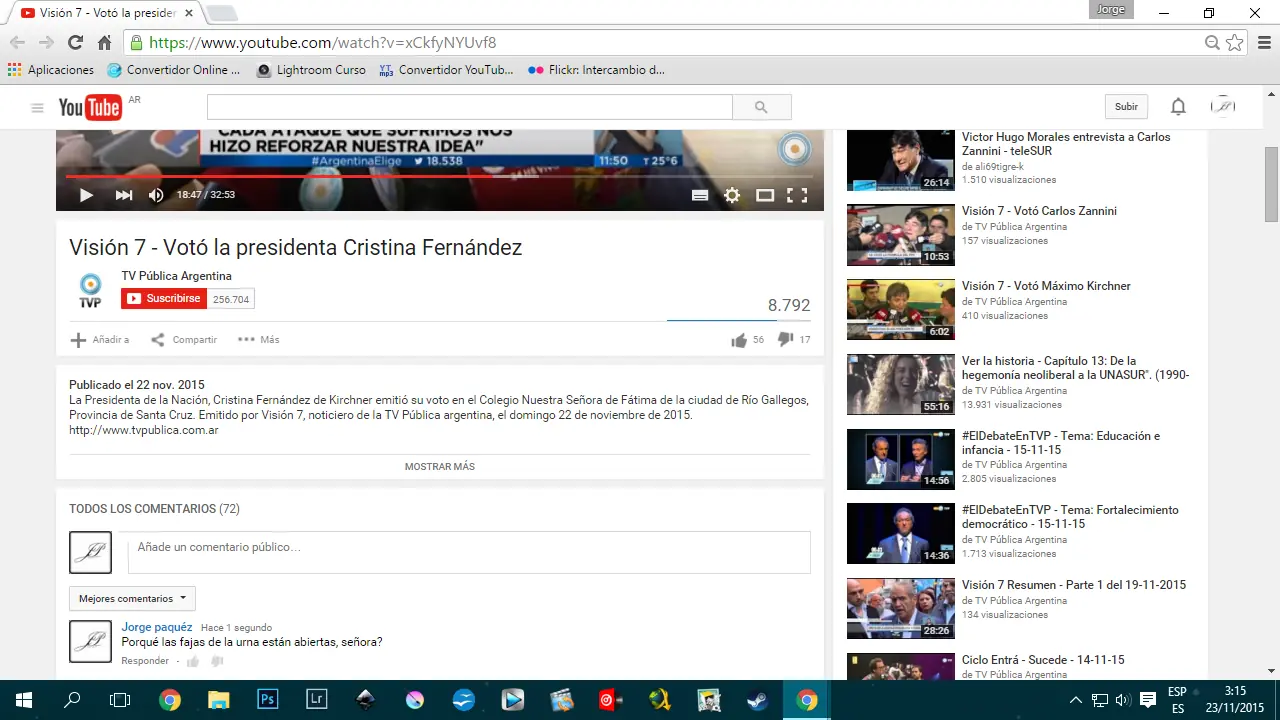This screenshot has width=1280, height=720.
Task: Seek along the red video progress bar
Action: pyautogui.click(x=440, y=176)
